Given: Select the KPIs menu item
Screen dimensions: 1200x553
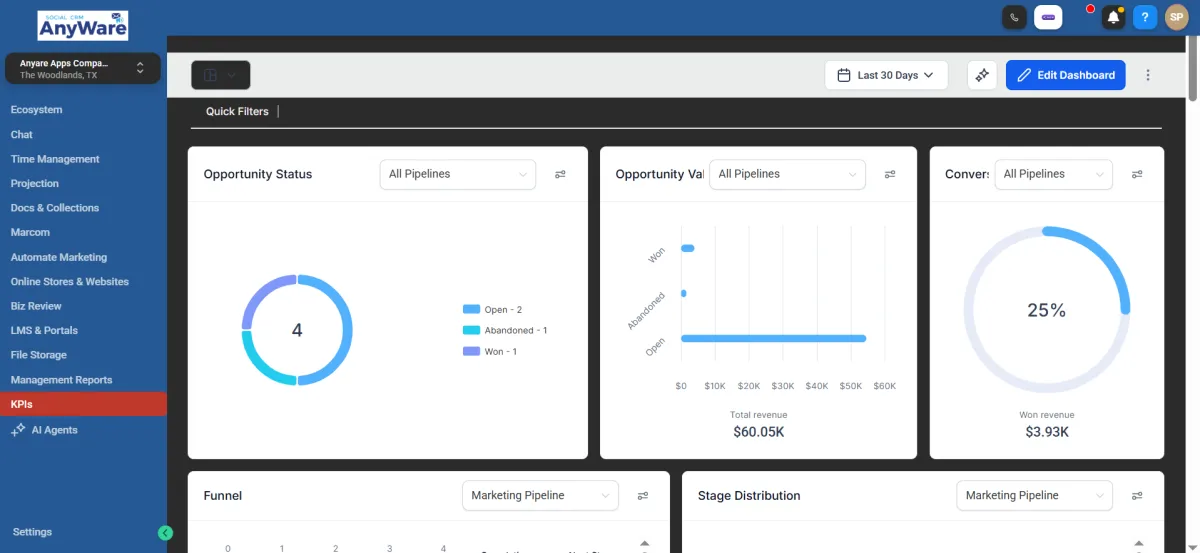Looking at the screenshot, I should click(83, 404).
